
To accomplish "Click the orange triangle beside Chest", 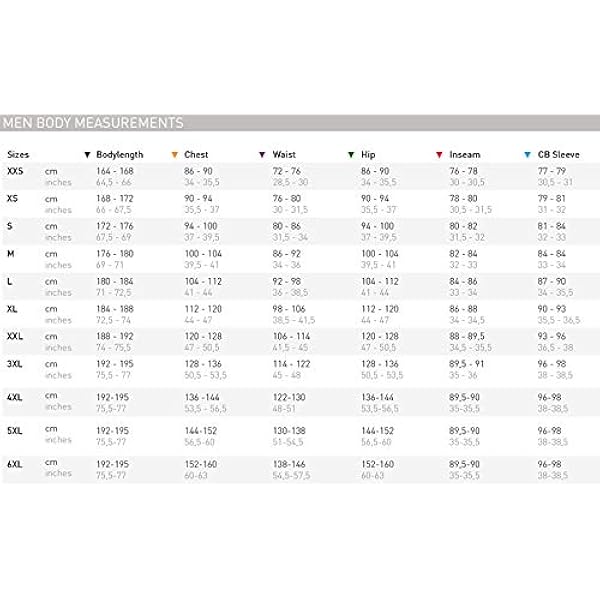I will pos(175,155).
